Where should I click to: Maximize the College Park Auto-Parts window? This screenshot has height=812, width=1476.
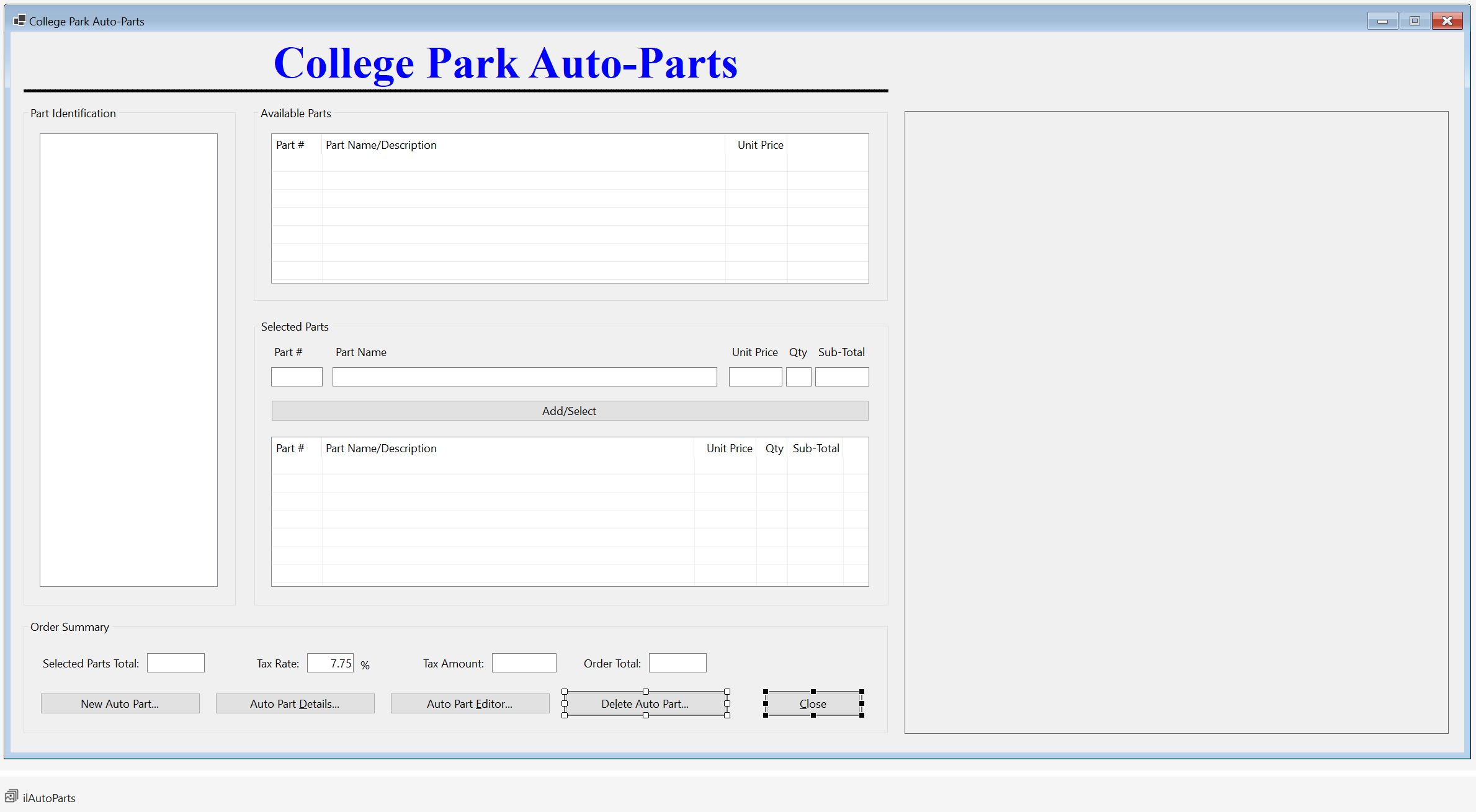click(x=1415, y=20)
